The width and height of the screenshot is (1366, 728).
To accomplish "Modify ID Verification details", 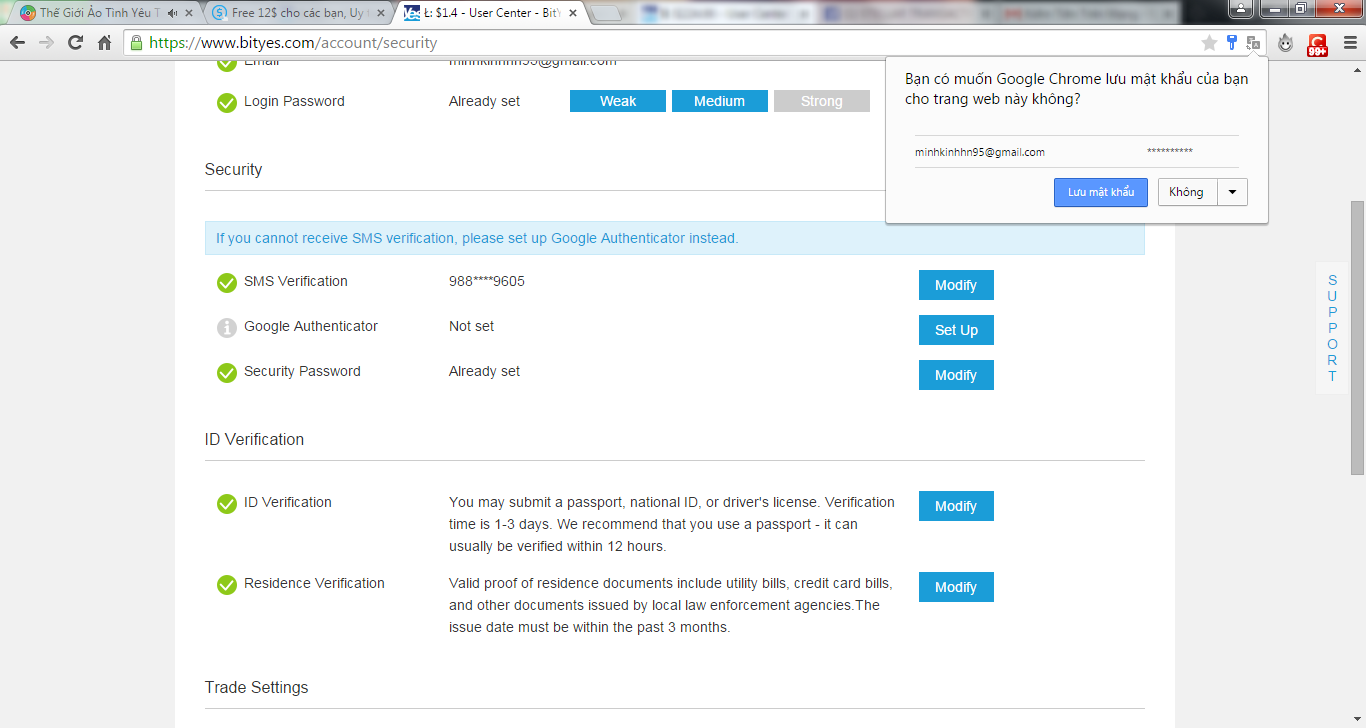I will point(956,506).
